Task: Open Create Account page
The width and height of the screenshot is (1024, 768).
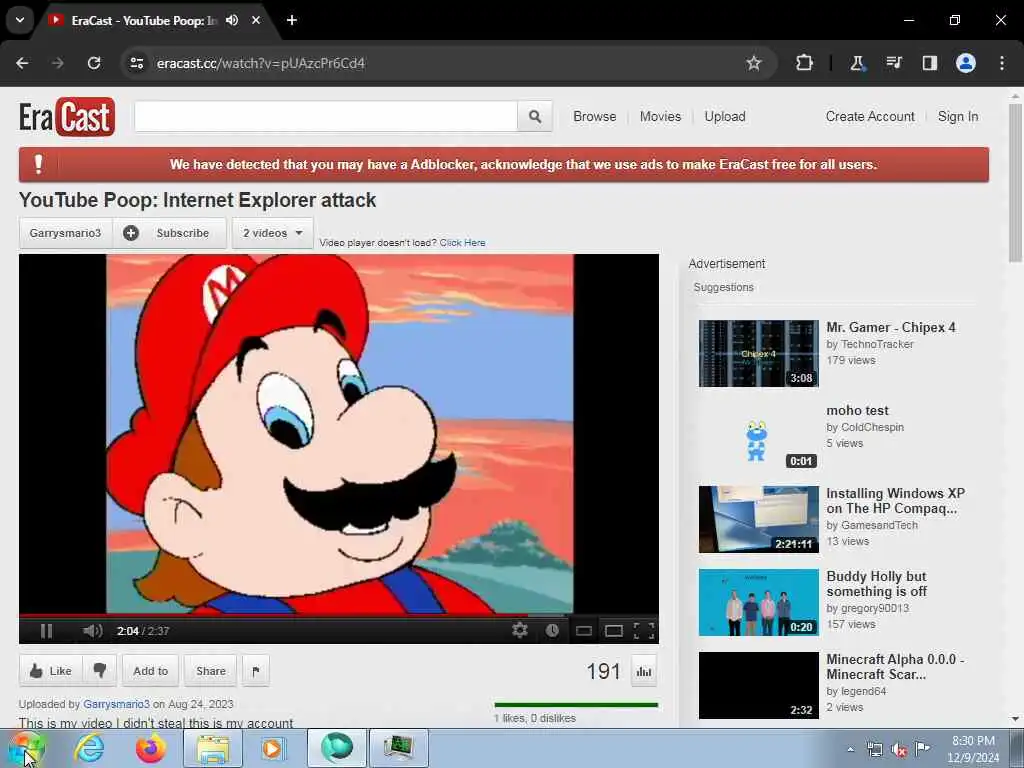Action: pos(870,116)
